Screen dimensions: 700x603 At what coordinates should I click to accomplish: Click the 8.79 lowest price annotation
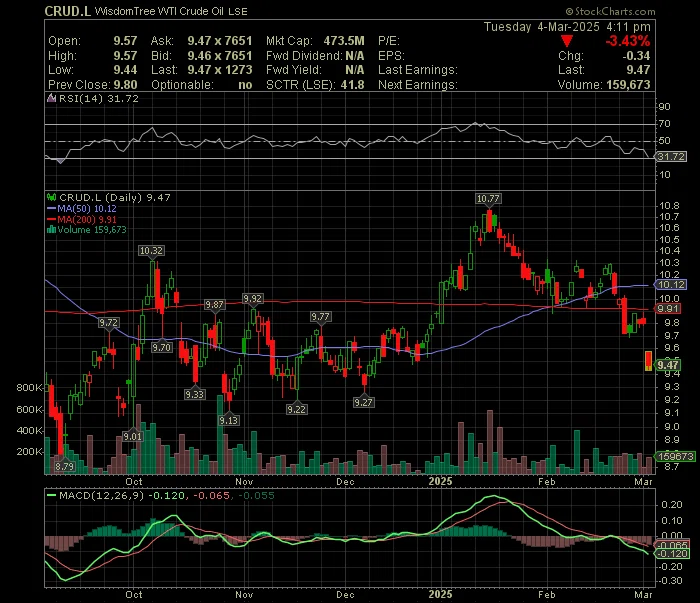click(x=64, y=466)
